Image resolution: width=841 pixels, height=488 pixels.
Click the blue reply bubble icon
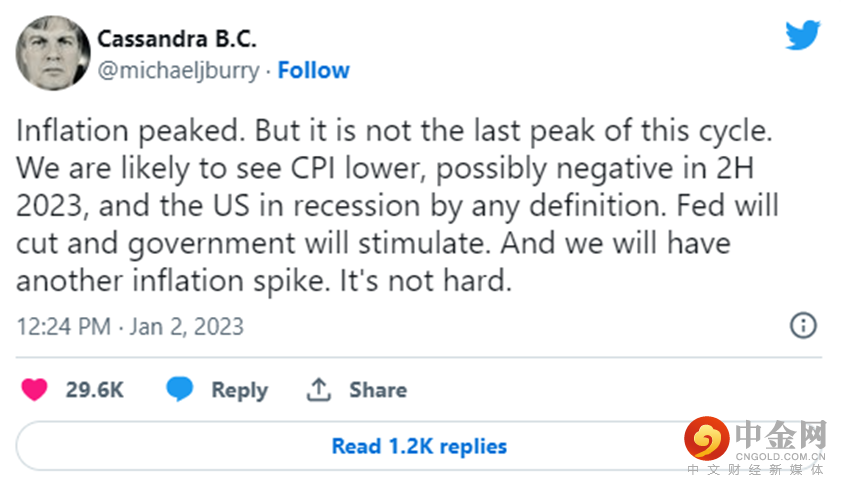[181, 389]
